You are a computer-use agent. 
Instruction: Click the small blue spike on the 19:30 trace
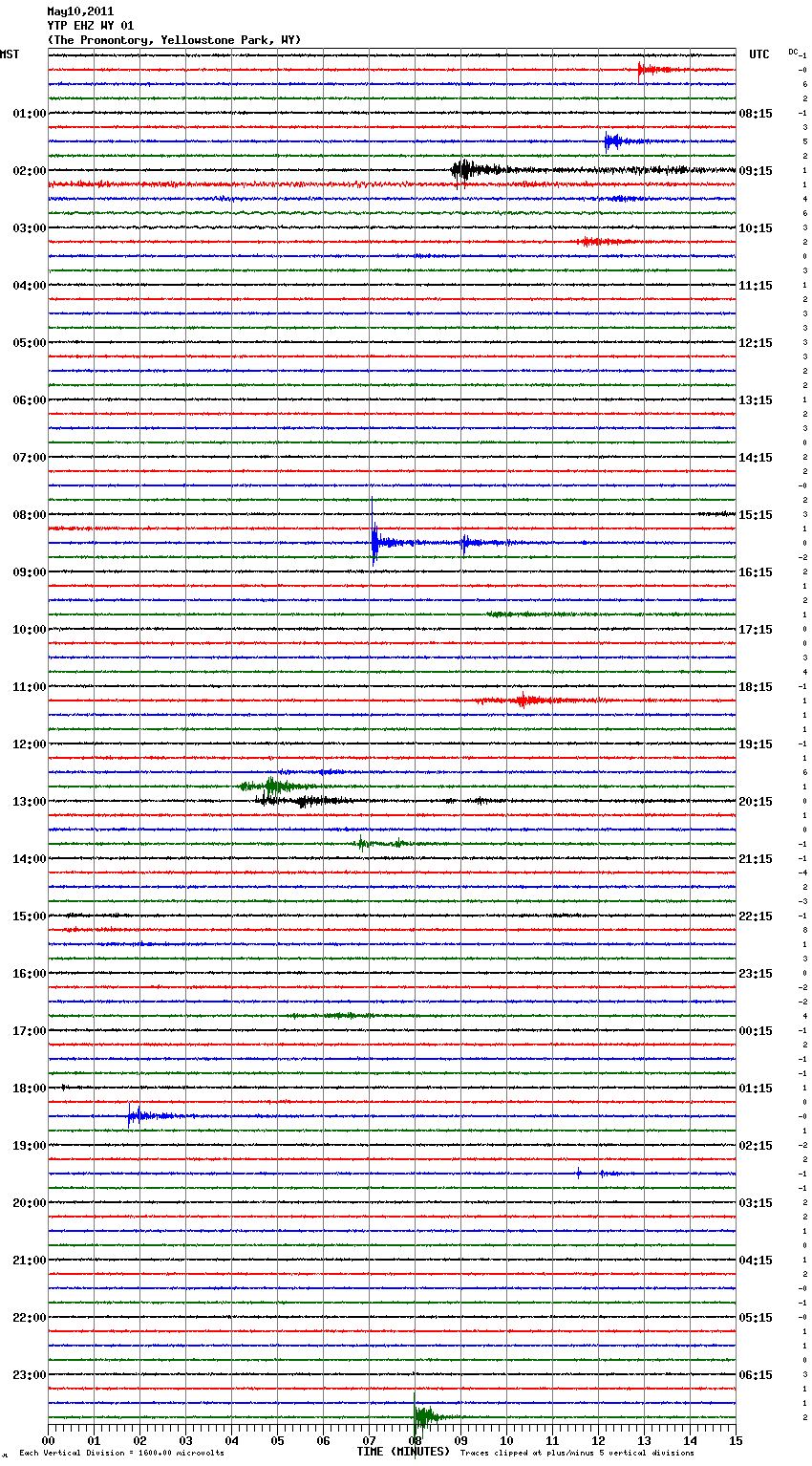point(578,1173)
